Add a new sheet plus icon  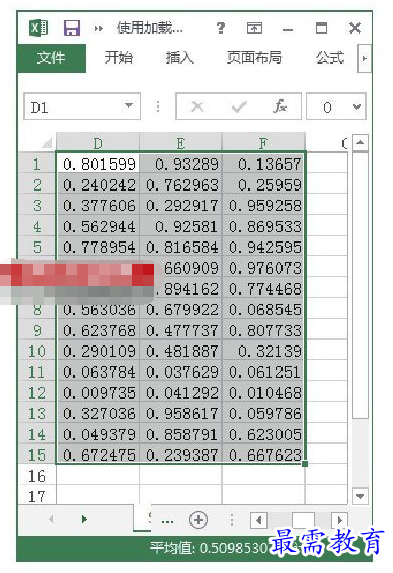pos(199,519)
